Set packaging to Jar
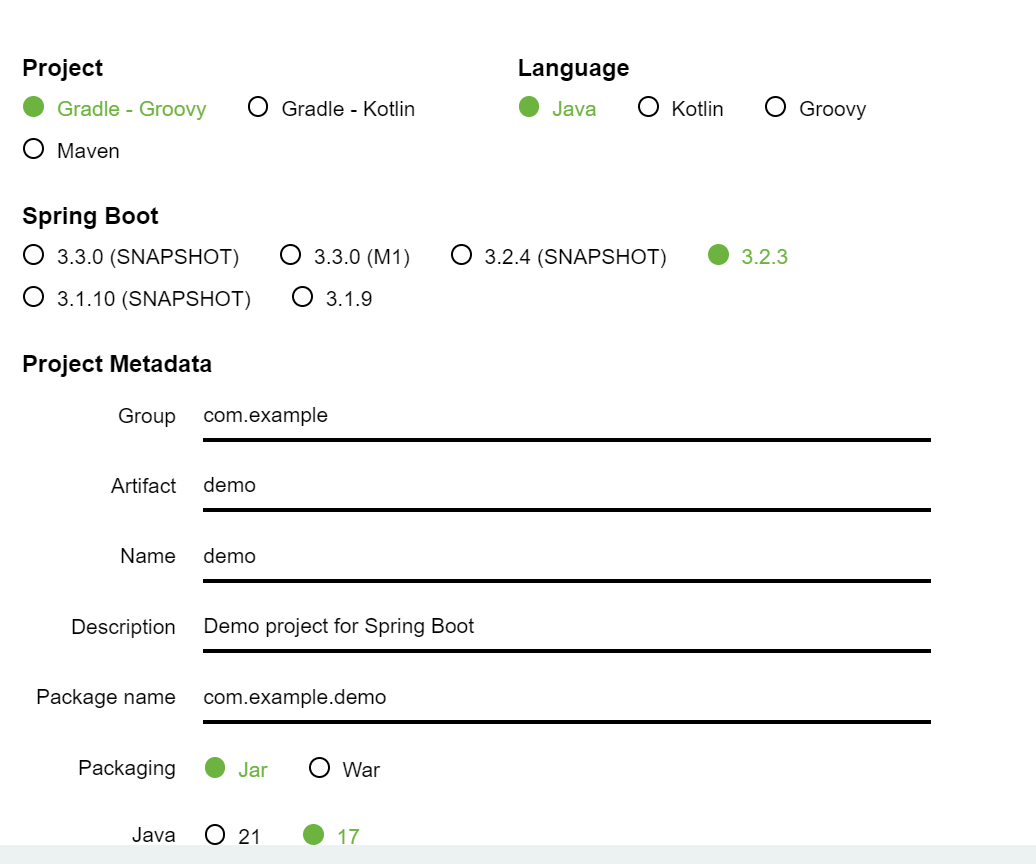 [x=236, y=769]
